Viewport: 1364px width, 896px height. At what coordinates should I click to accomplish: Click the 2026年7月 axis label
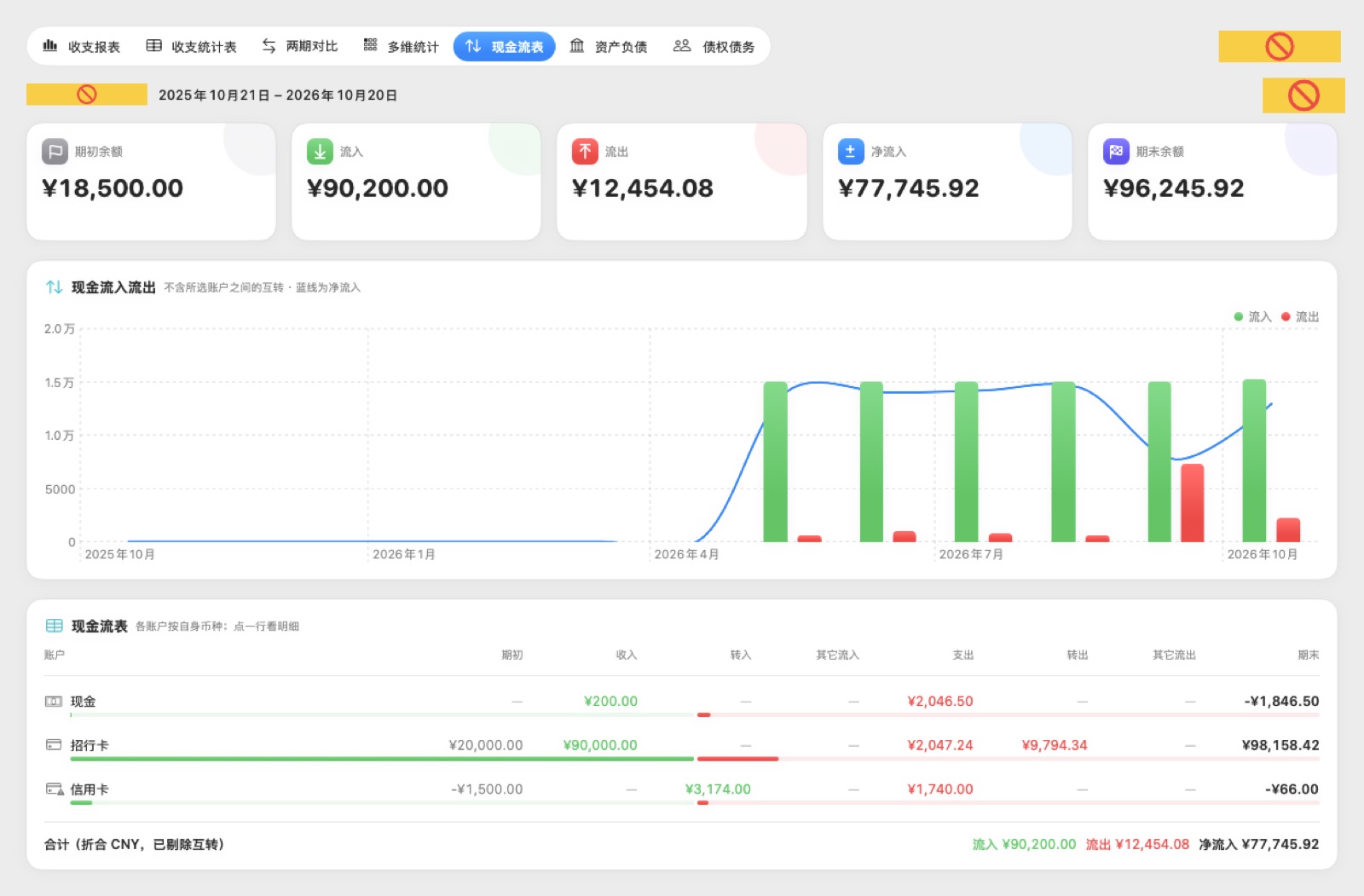tap(971, 554)
